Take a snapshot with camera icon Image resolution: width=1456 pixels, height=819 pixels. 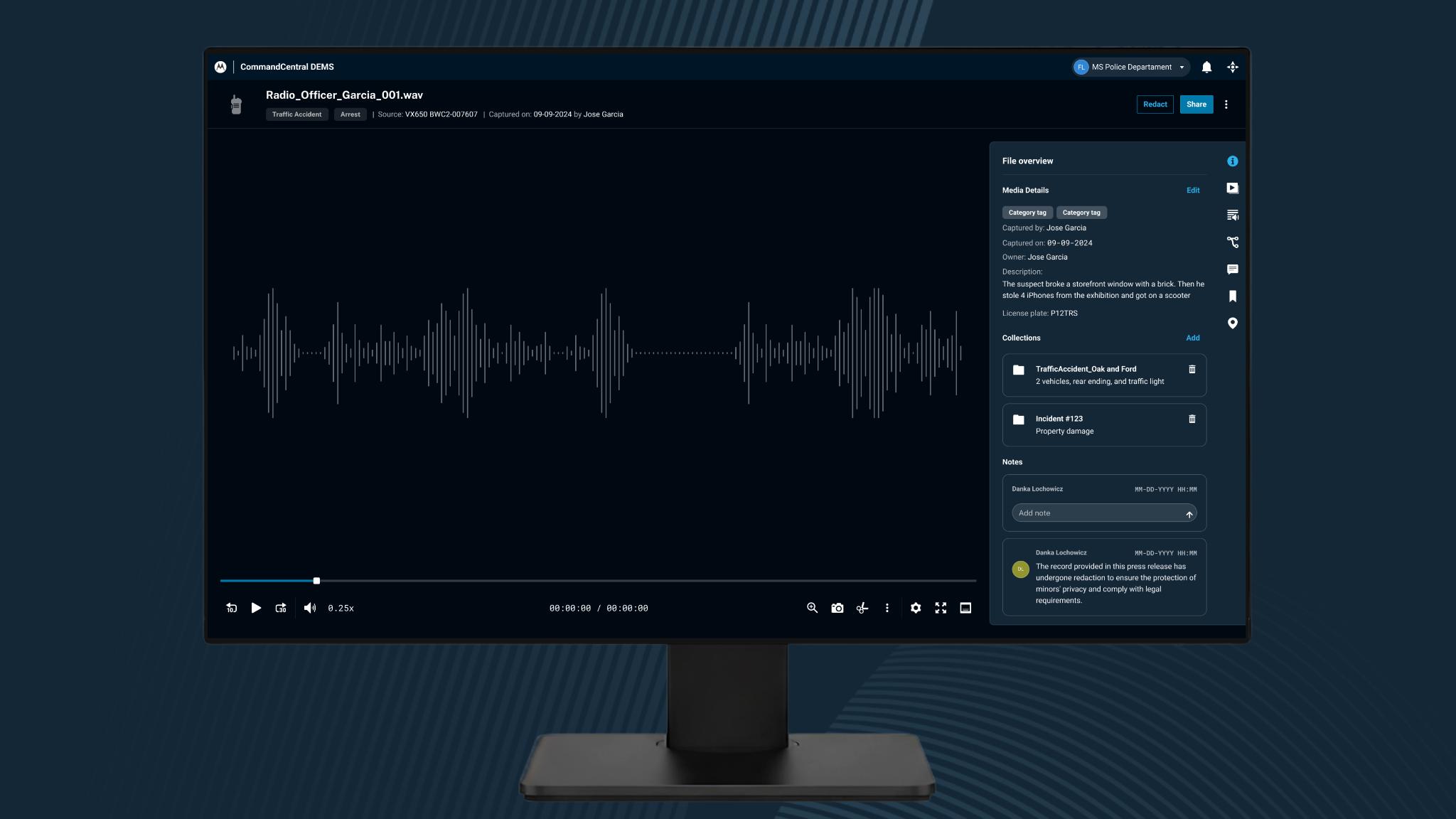(837, 608)
